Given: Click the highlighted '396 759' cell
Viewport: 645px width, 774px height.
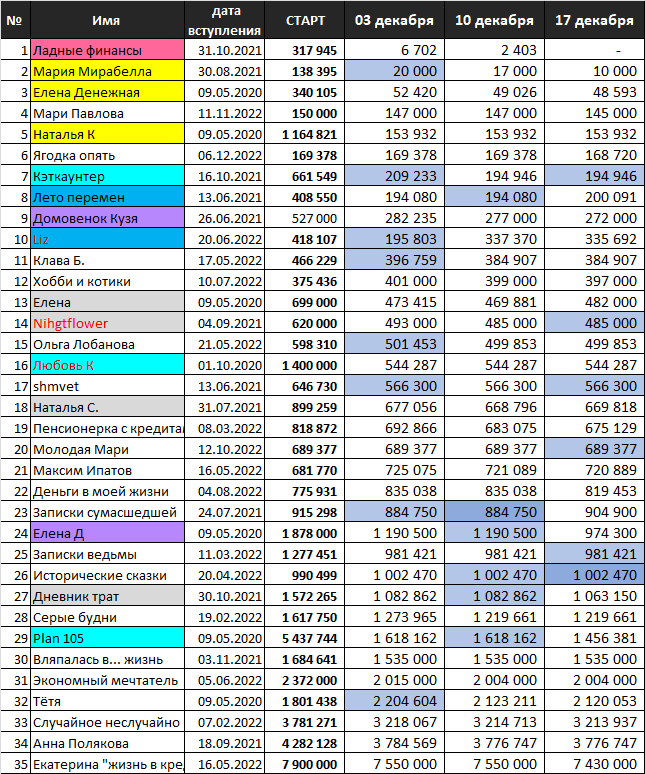Looking at the screenshot, I should click(x=394, y=260).
